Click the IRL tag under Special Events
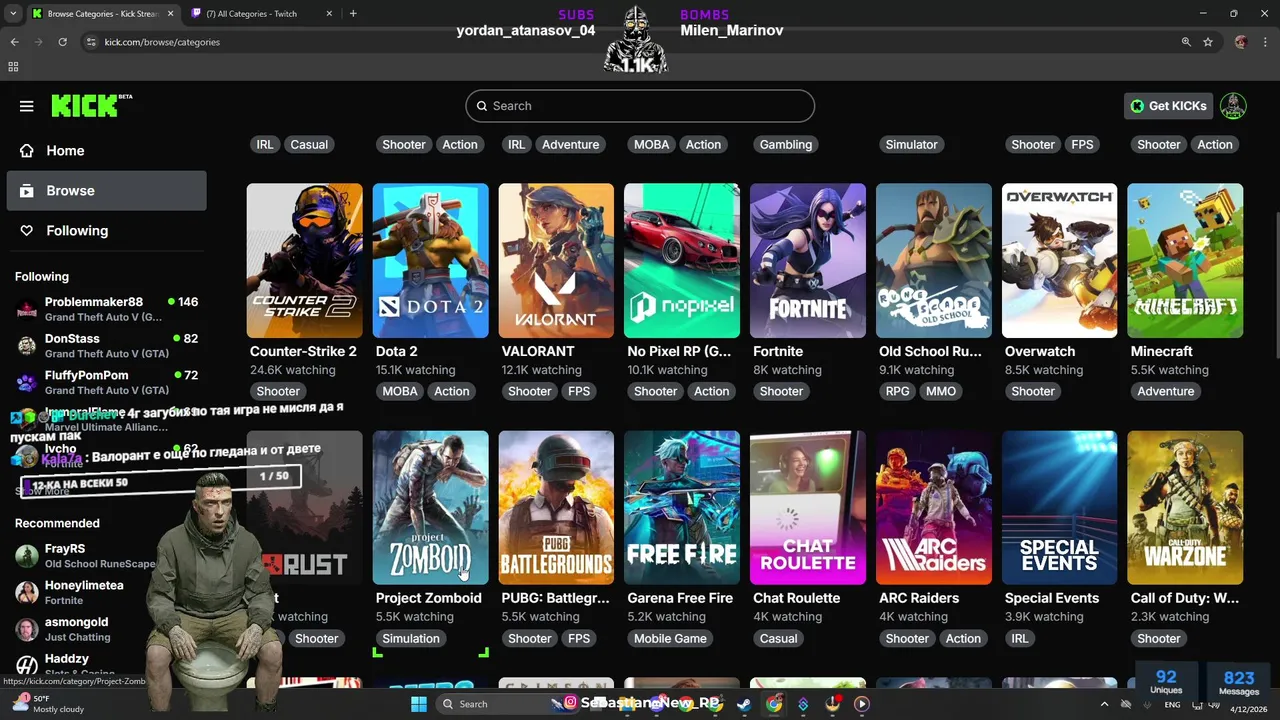 pyautogui.click(x=1020, y=638)
